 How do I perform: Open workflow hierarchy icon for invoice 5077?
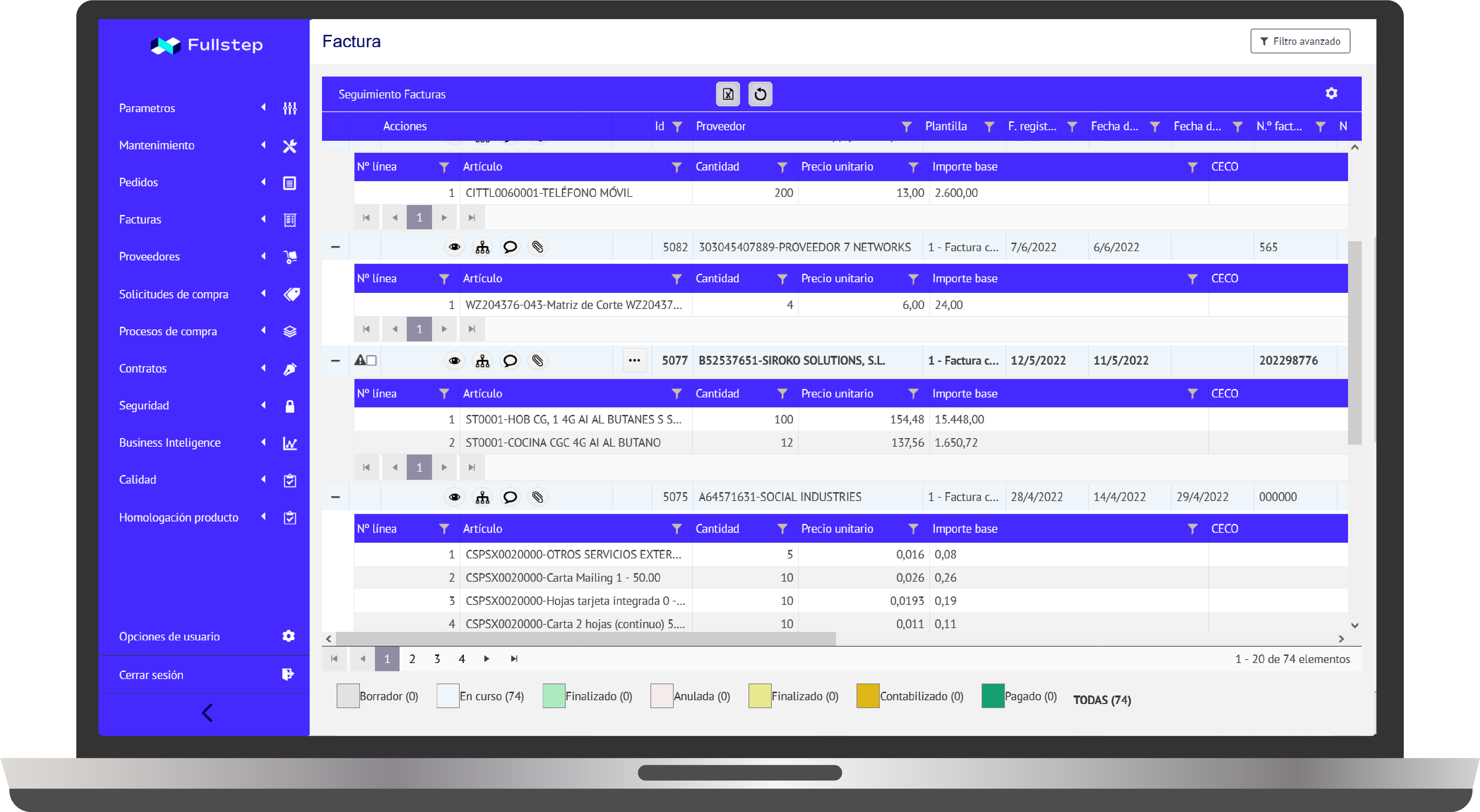pyautogui.click(x=482, y=361)
